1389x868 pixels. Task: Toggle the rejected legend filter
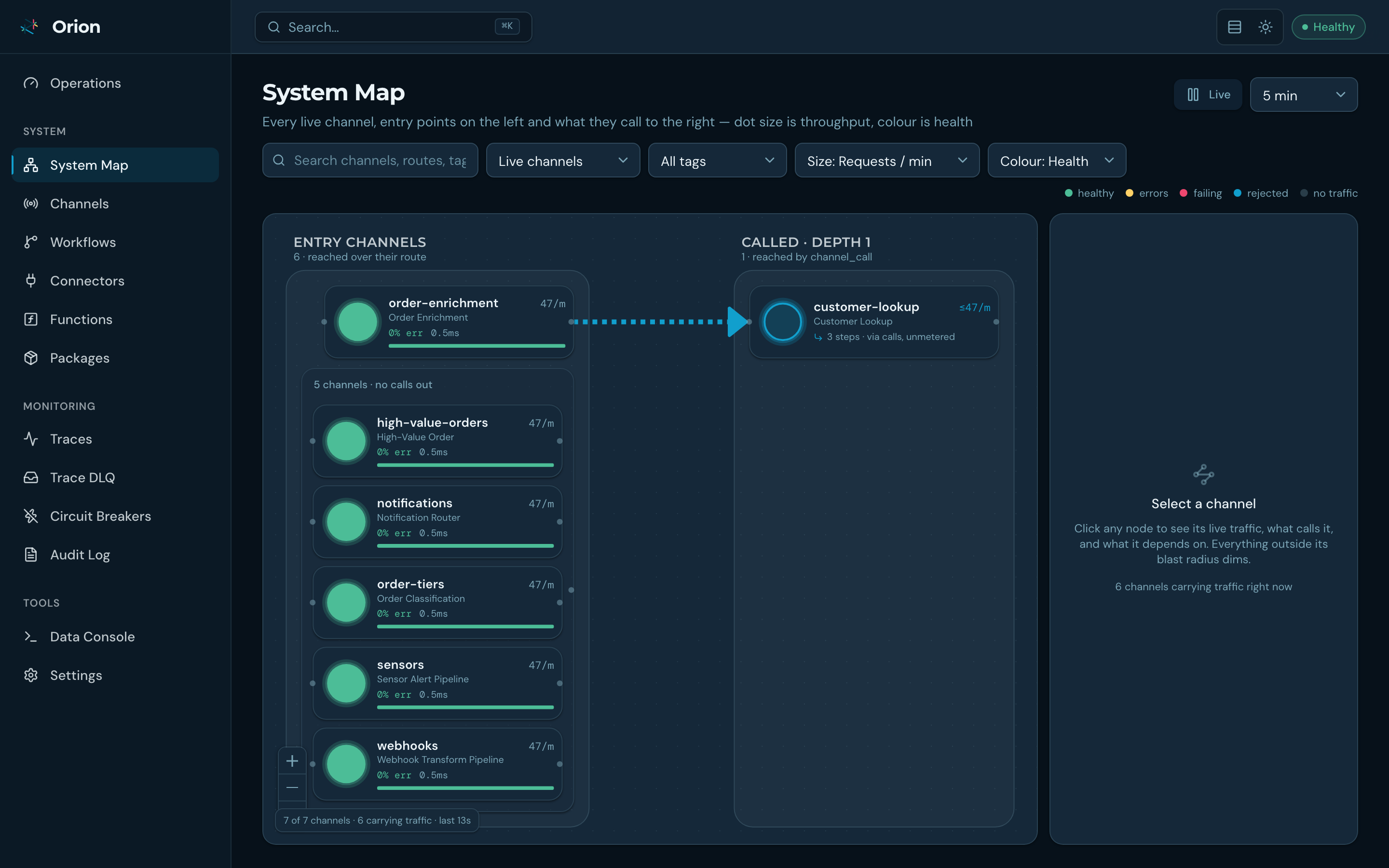pos(1261,193)
